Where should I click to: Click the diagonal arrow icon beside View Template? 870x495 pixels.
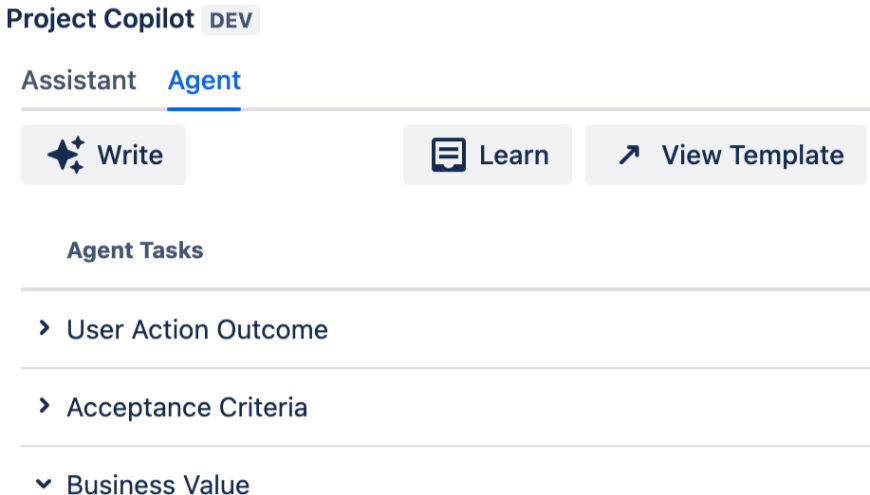coord(628,155)
